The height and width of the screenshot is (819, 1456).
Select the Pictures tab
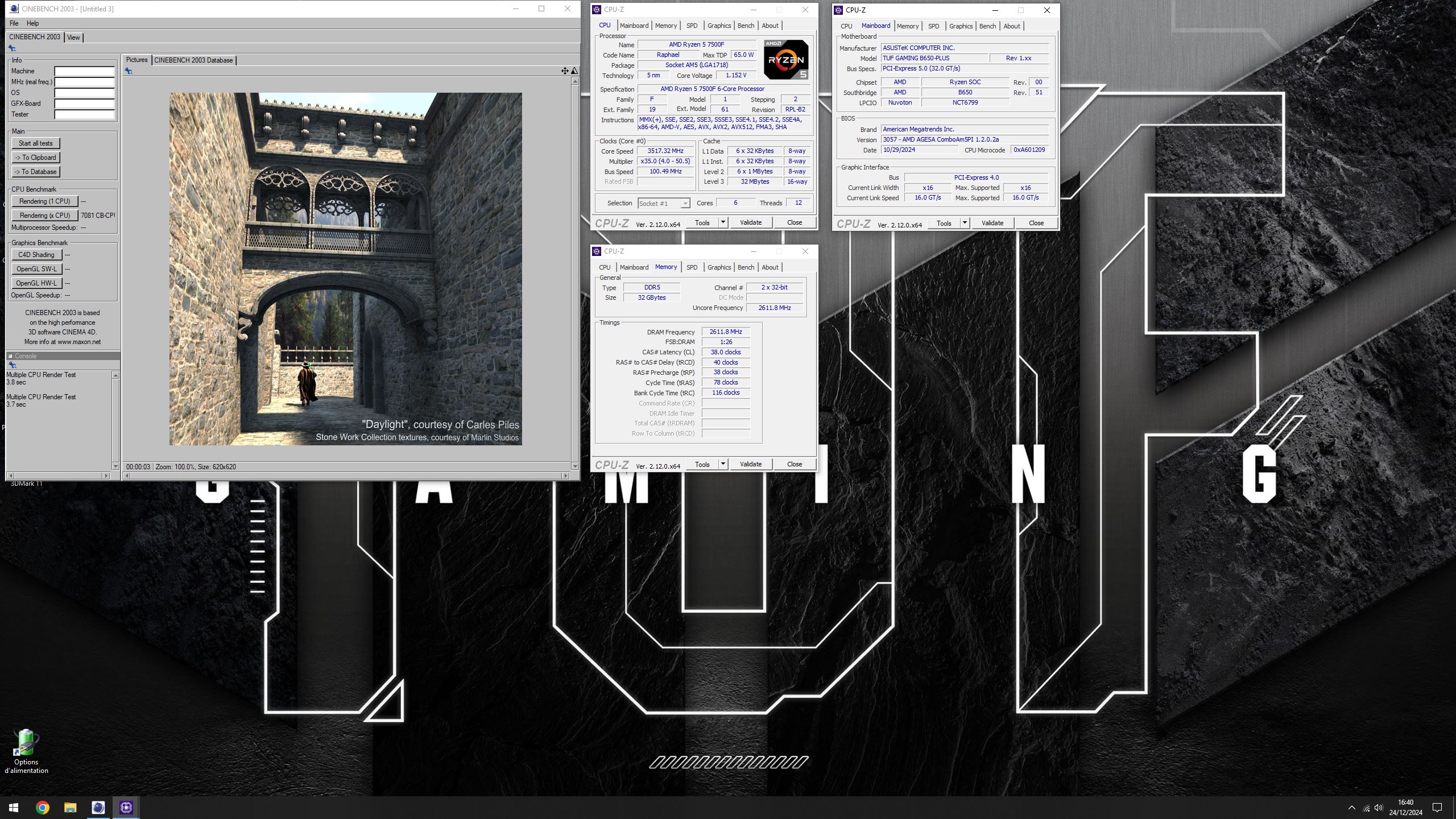tap(136, 60)
